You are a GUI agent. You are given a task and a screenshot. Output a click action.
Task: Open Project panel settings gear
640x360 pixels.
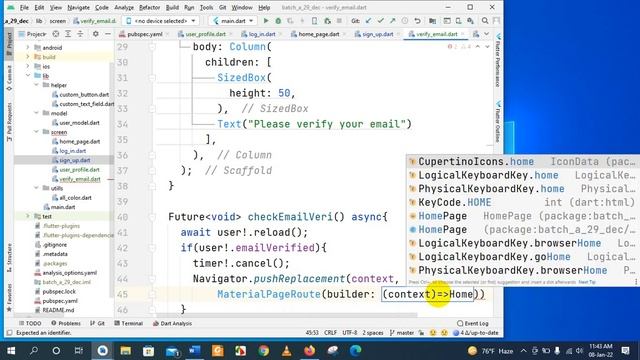pos(96,34)
